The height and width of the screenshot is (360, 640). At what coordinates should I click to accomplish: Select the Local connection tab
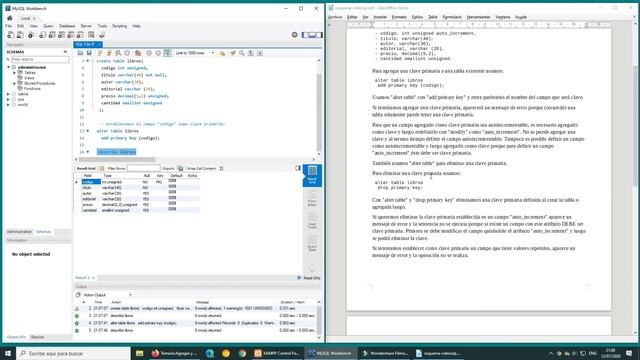point(28,18)
